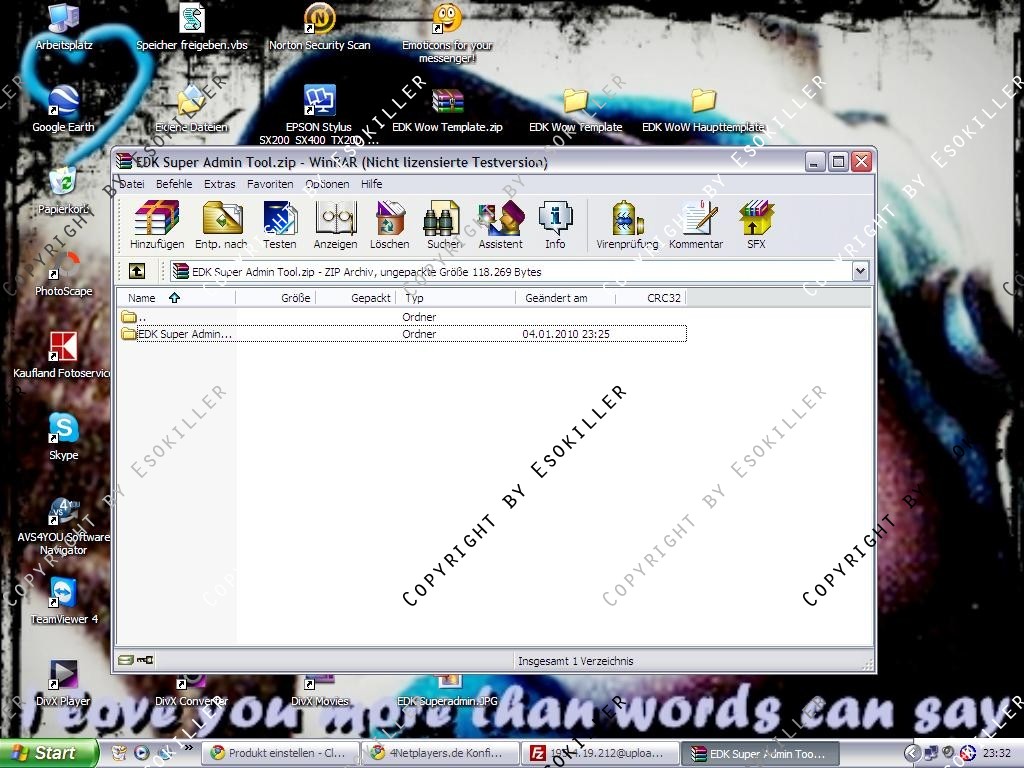
Task: Open Arbeitsplatz desktop icon
Action: pos(63,27)
